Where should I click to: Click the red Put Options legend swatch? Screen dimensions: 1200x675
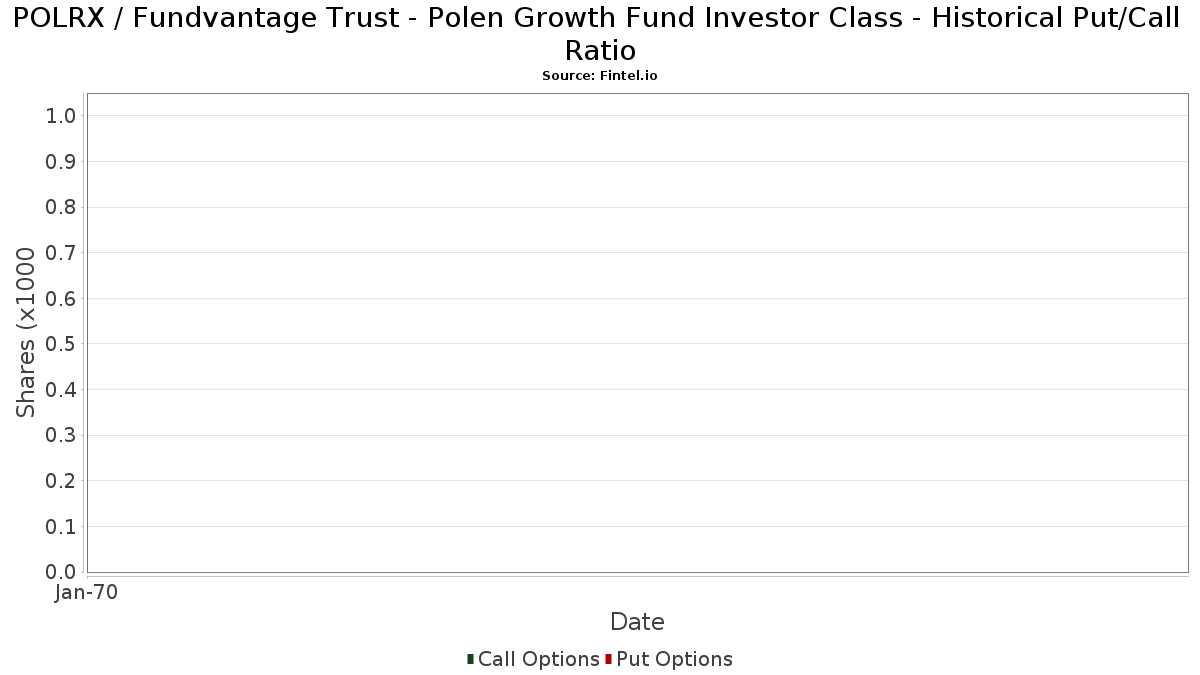coord(608,659)
